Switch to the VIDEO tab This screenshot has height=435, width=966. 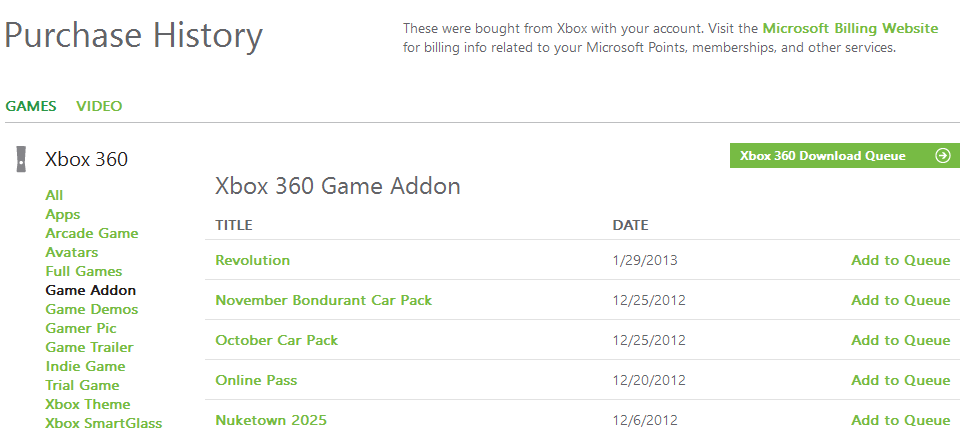pyautogui.click(x=99, y=106)
